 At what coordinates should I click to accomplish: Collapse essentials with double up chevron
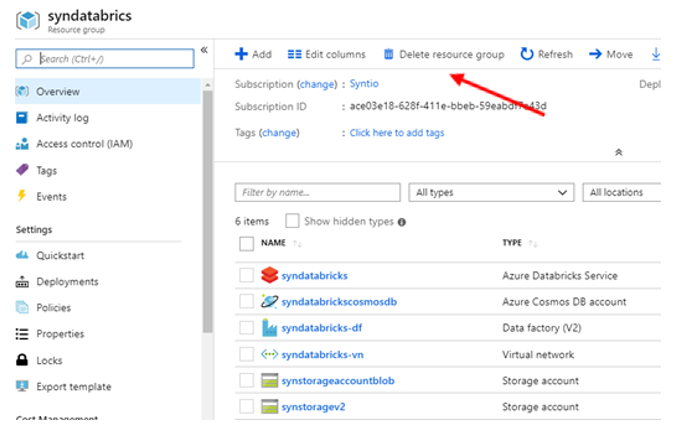pyautogui.click(x=618, y=152)
